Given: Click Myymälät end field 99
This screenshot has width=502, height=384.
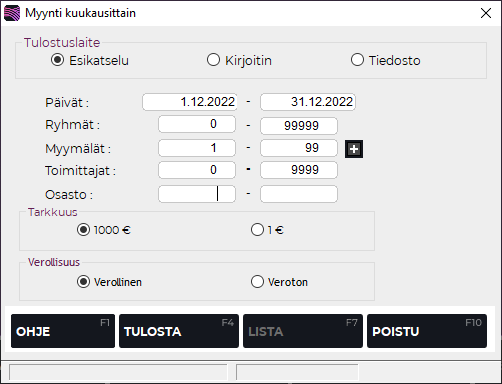Looking at the screenshot, I should pyautogui.click(x=299, y=148).
